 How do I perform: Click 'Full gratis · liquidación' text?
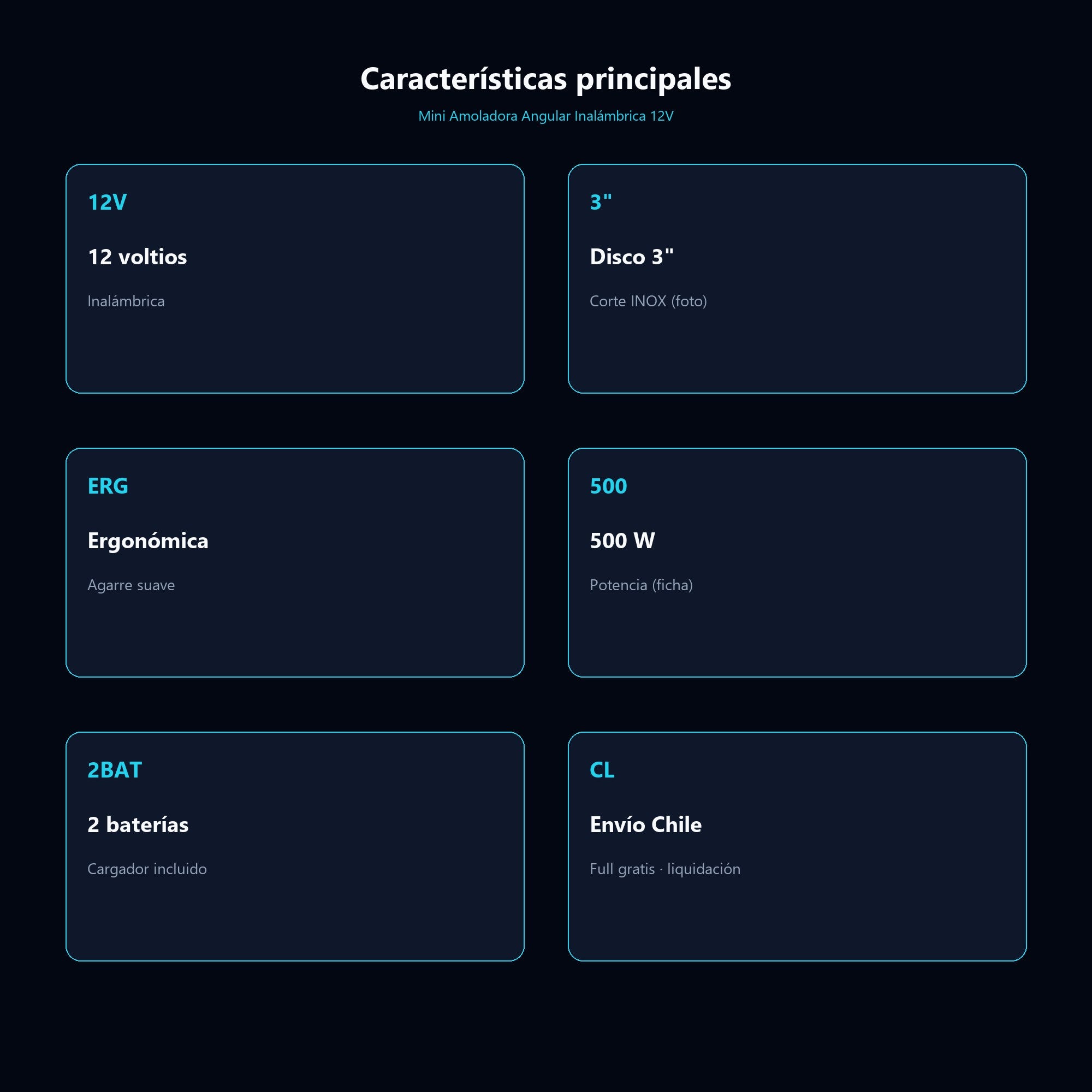(664, 869)
